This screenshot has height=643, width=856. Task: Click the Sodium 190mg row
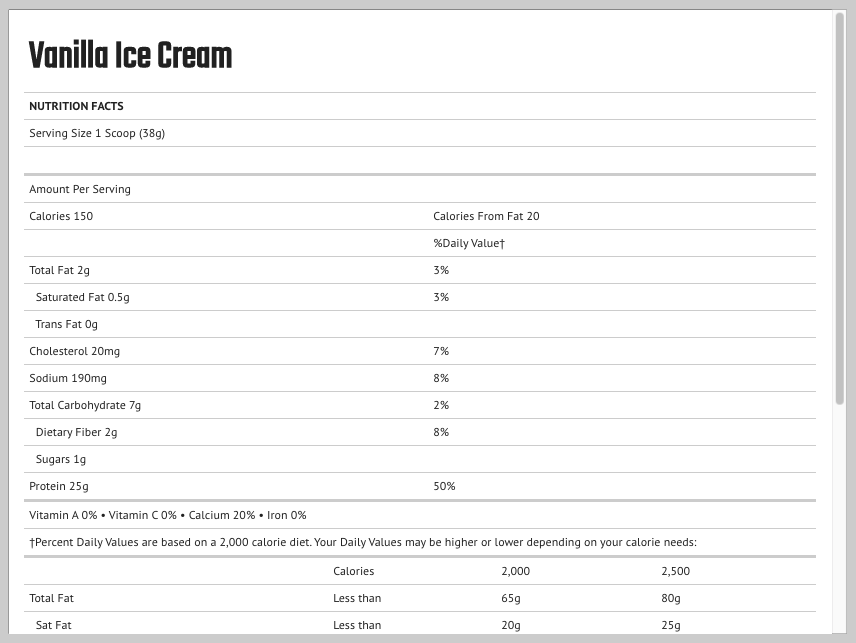(x=68, y=378)
